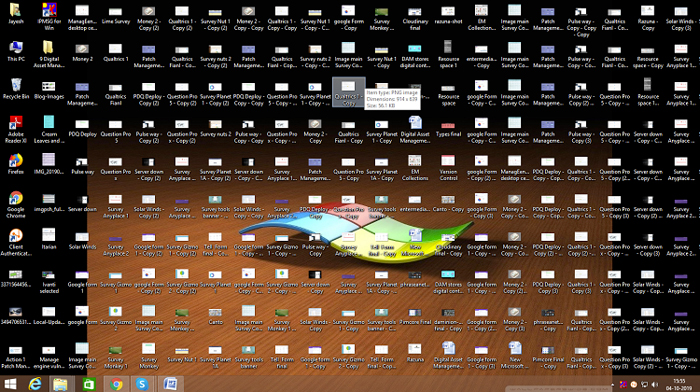Open the Windows Start button
Screen dimensions: 700x392
10,384
